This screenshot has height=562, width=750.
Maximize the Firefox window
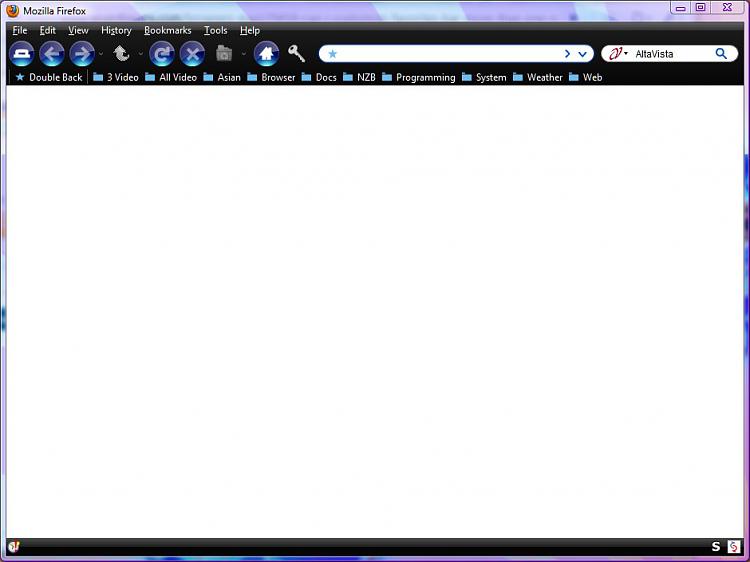click(x=700, y=8)
